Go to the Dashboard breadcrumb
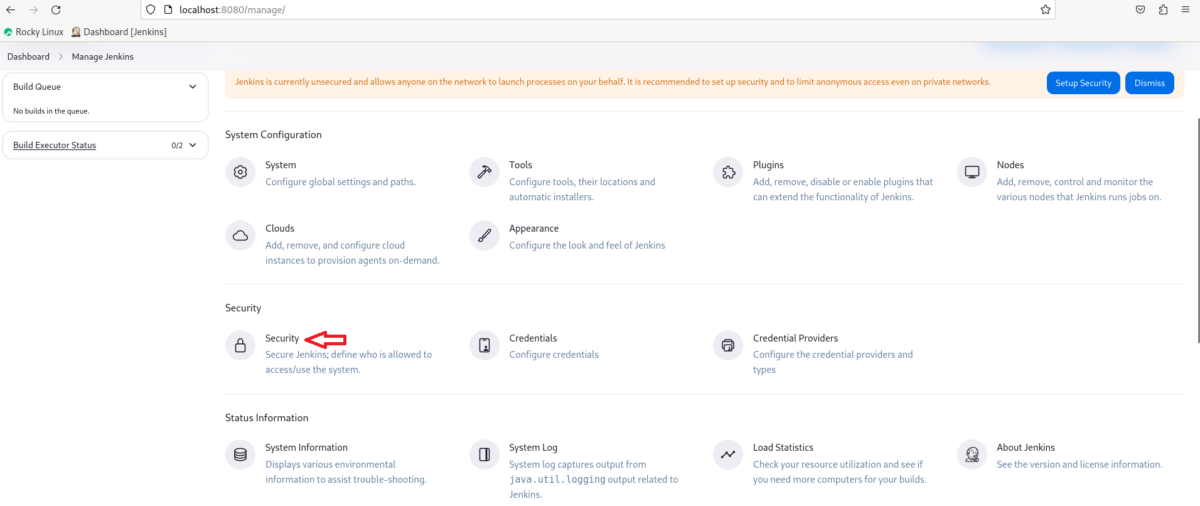The width and height of the screenshot is (1200, 506). 28,57
